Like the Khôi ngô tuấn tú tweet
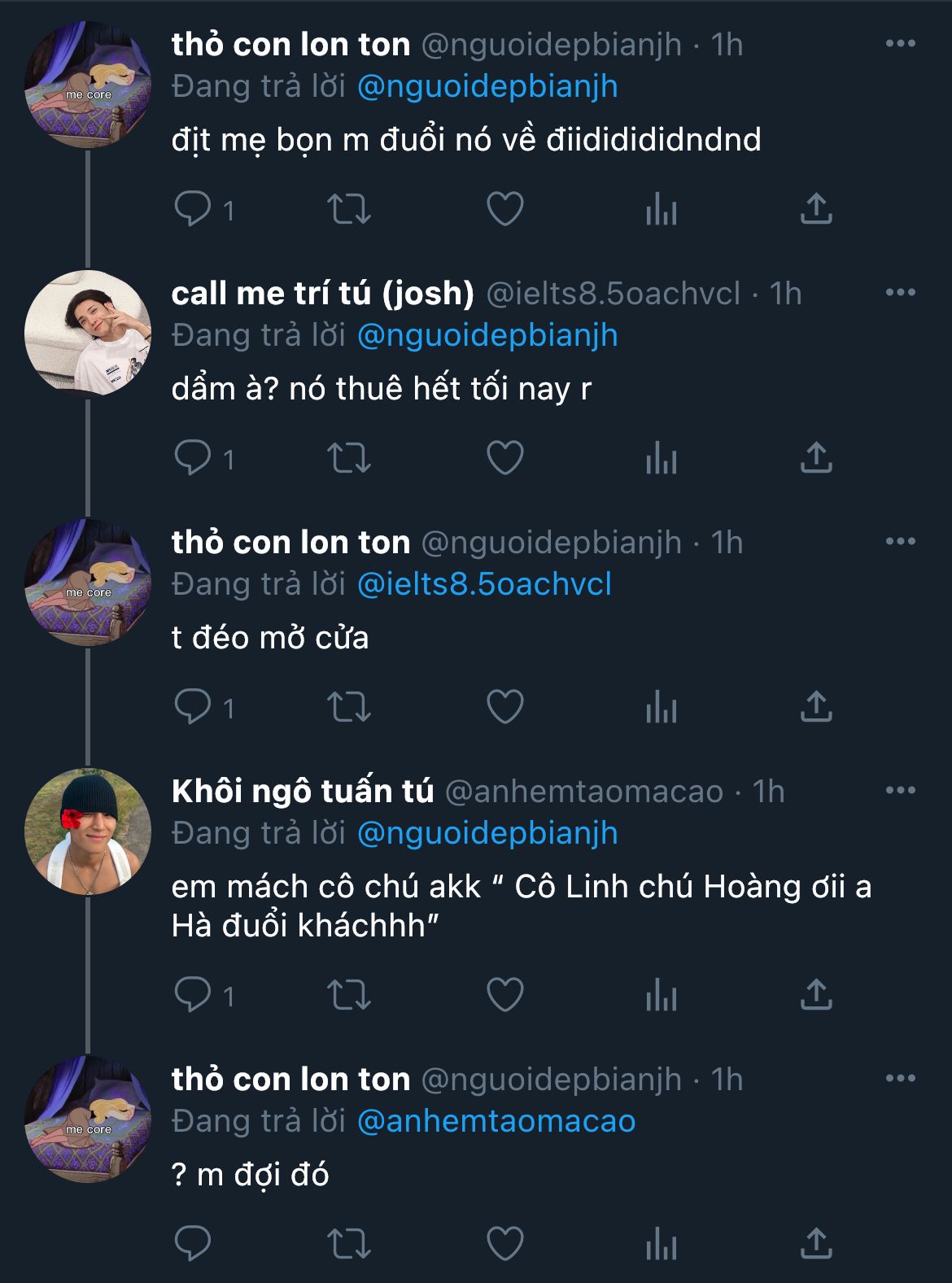 pos(504,994)
